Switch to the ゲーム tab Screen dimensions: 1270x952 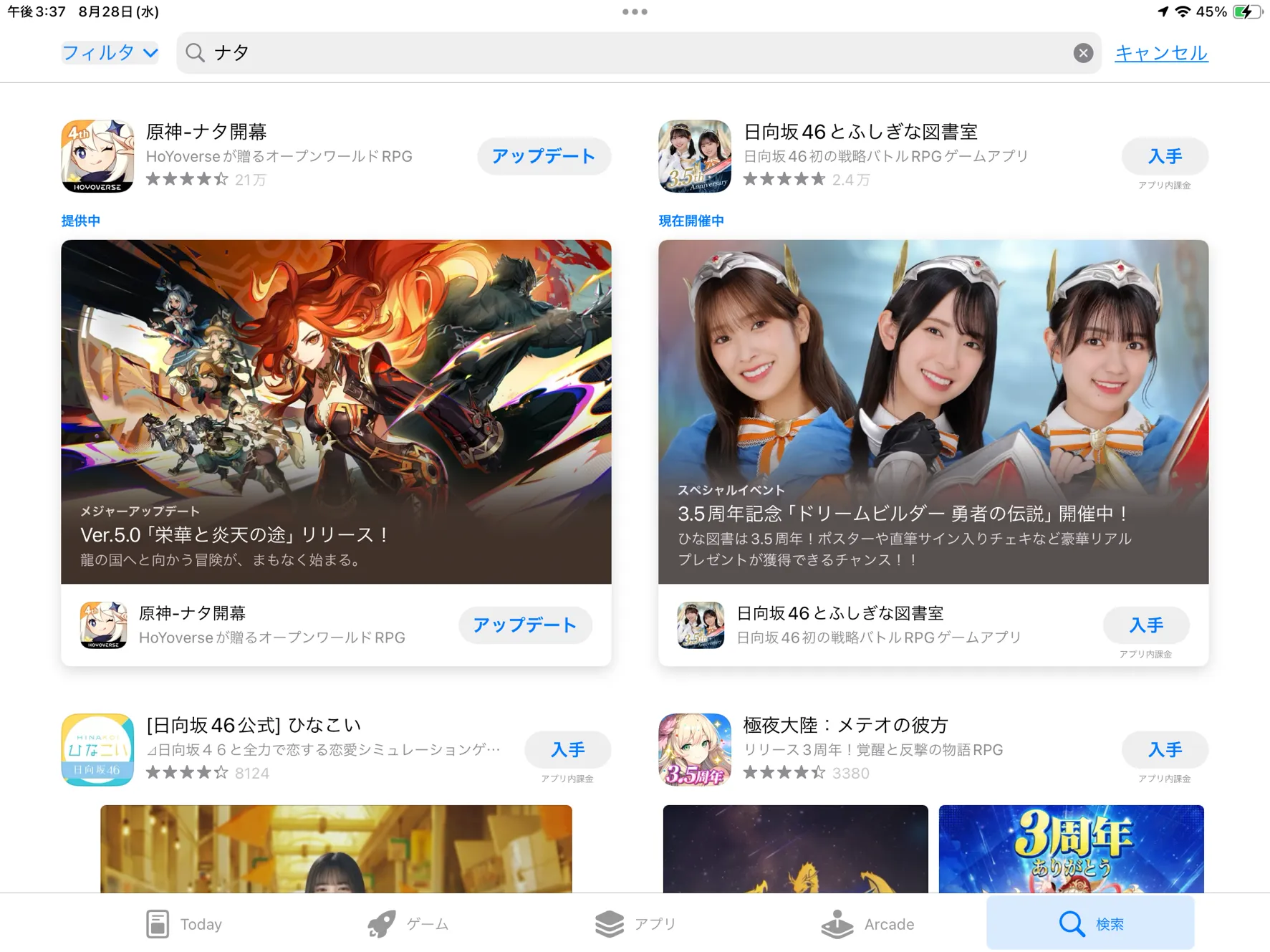click(x=408, y=924)
